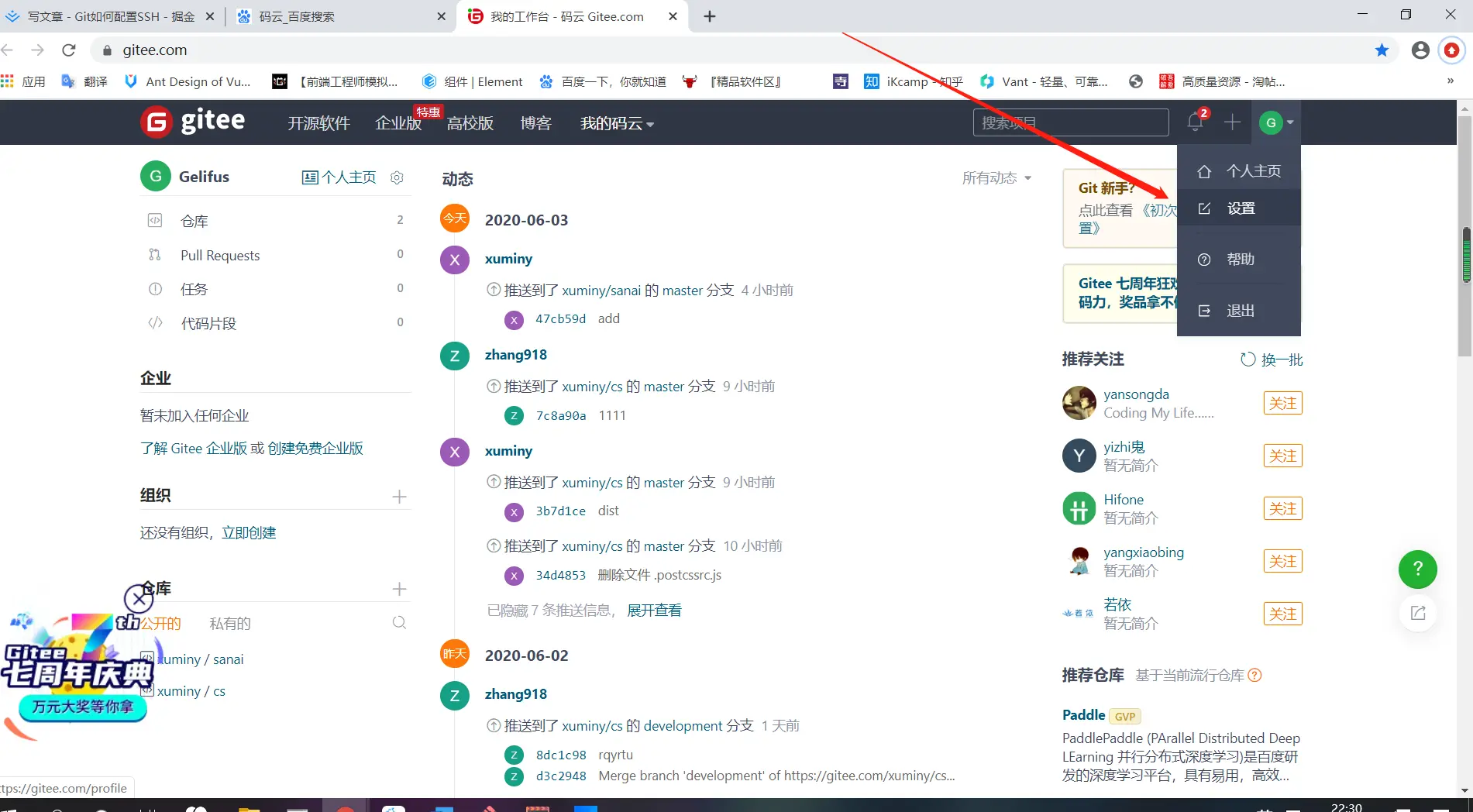Open 高校版 in the navbar

(x=470, y=123)
